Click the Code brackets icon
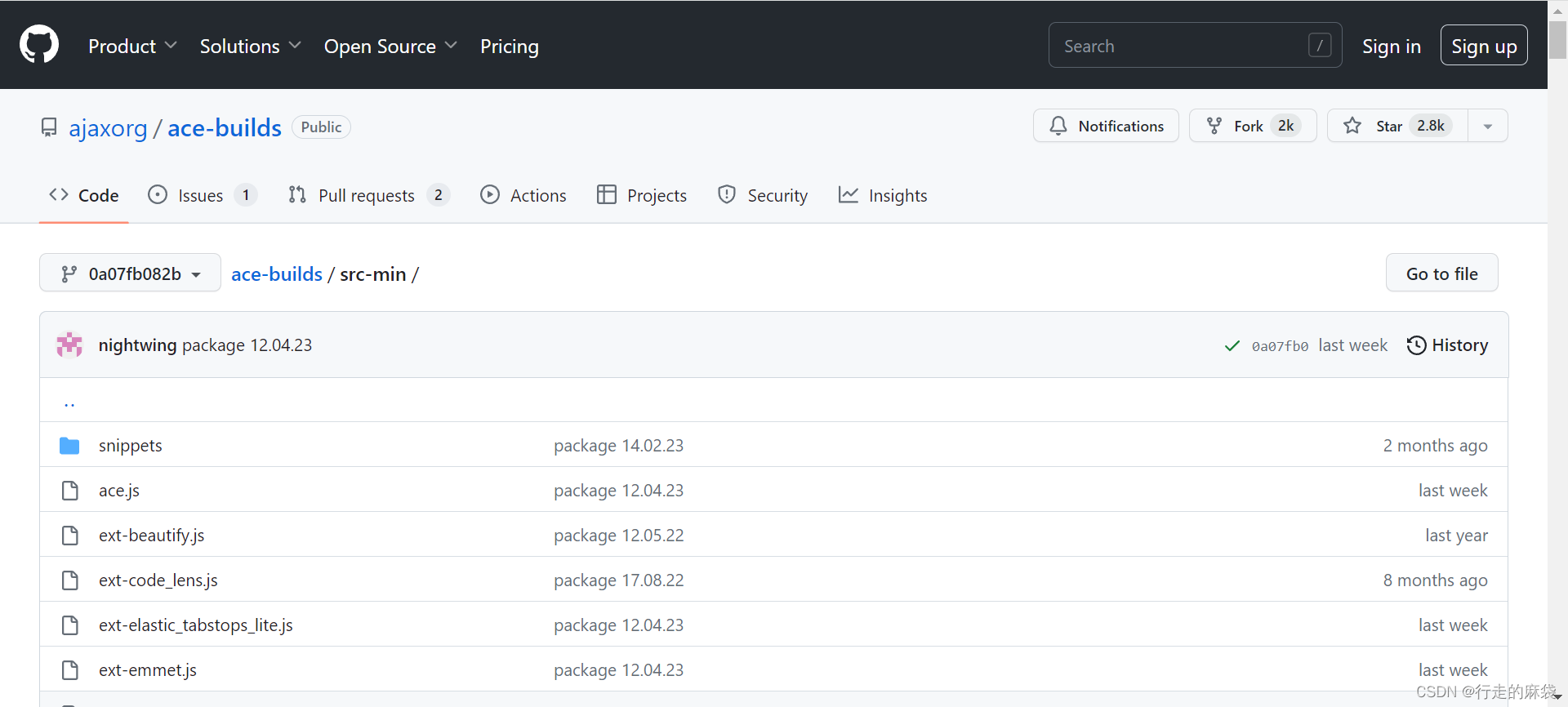This screenshot has width=1568, height=707. (59, 194)
